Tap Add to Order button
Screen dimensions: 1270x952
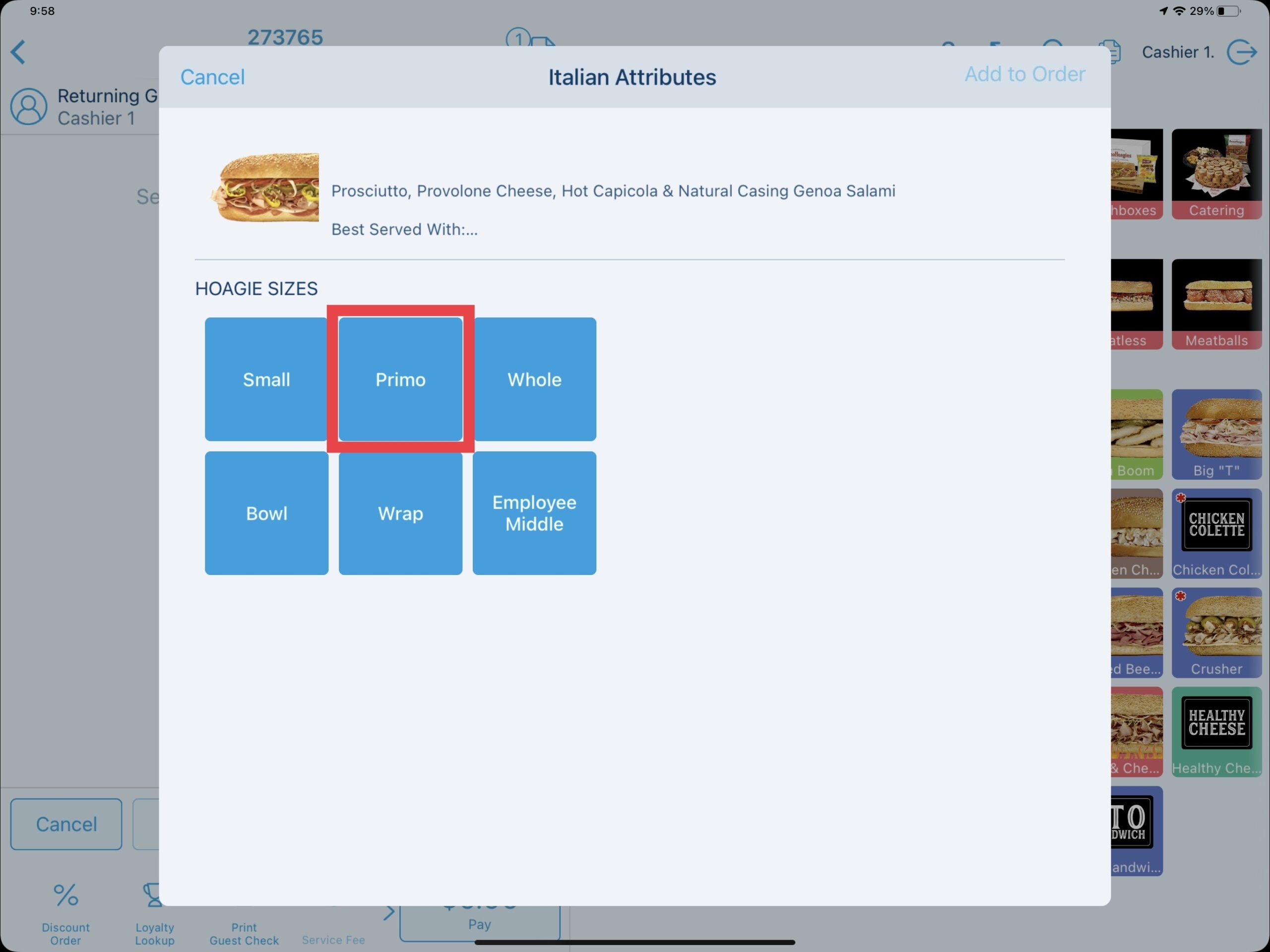click(x=1024, y=73)
